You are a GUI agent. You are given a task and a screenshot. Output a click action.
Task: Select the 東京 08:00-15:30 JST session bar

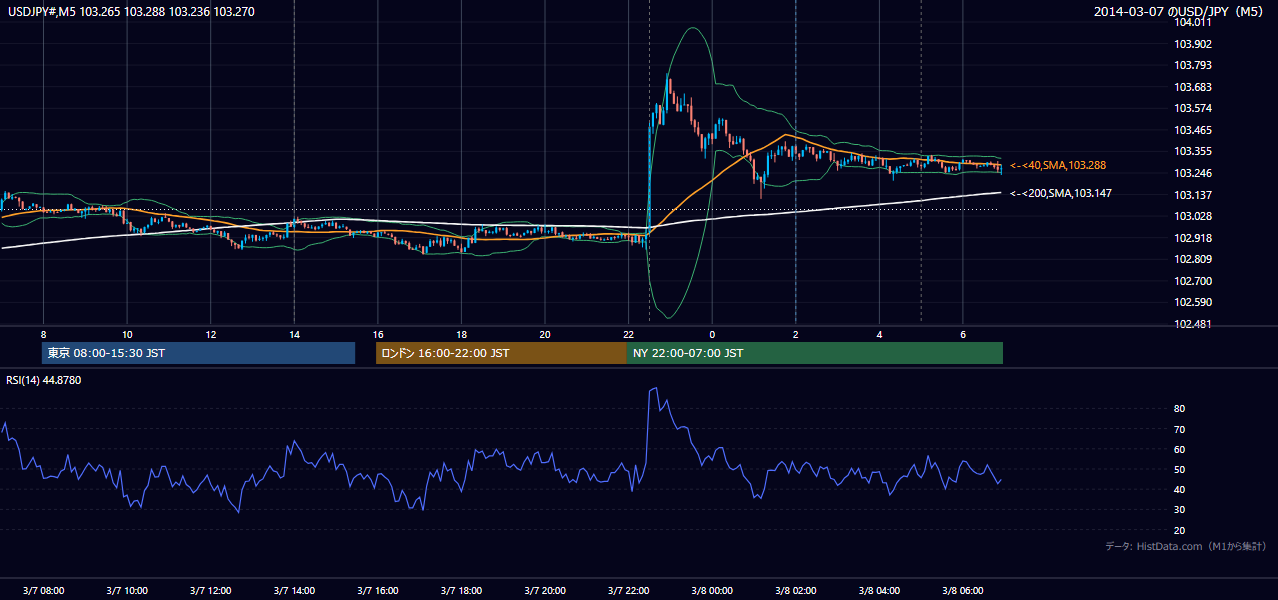(x=198, y=353)
